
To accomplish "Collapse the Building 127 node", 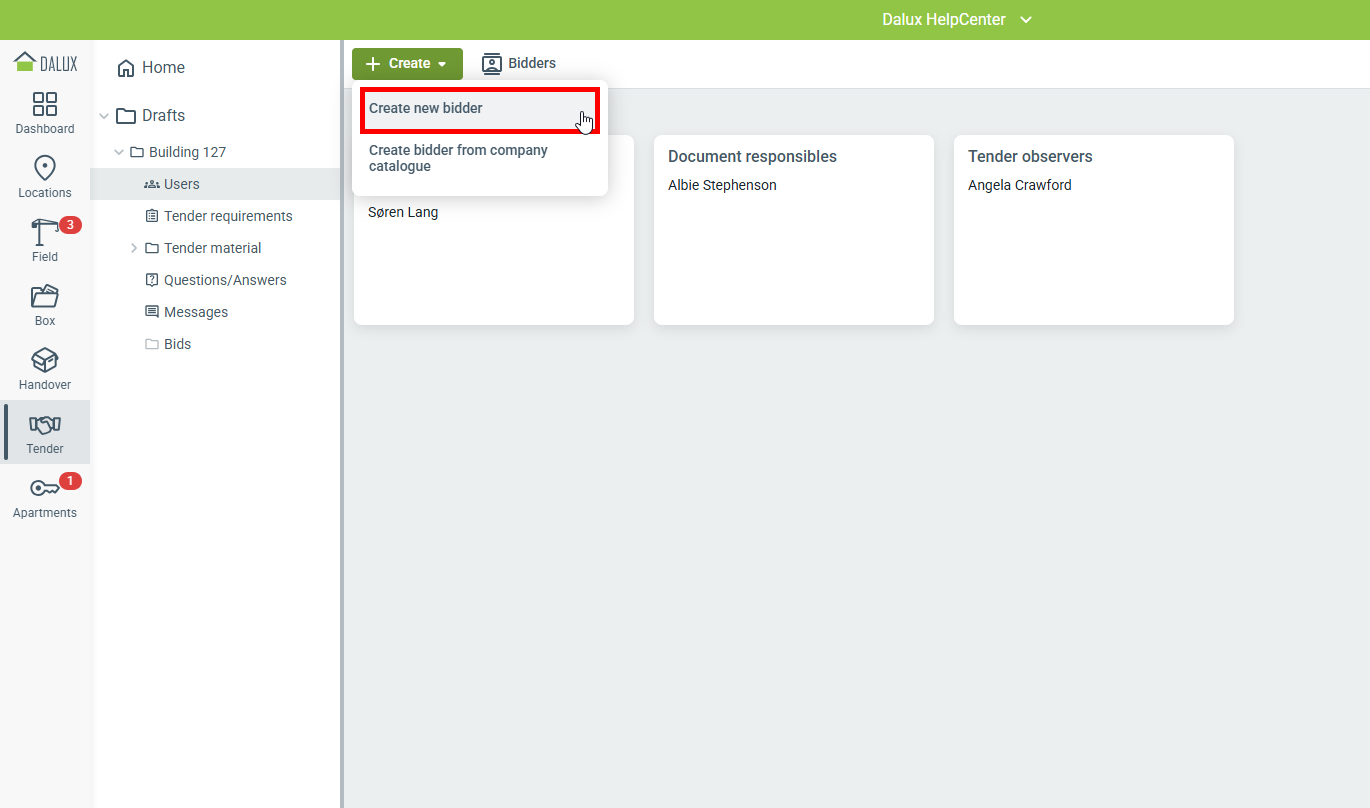I will point(119,152).
